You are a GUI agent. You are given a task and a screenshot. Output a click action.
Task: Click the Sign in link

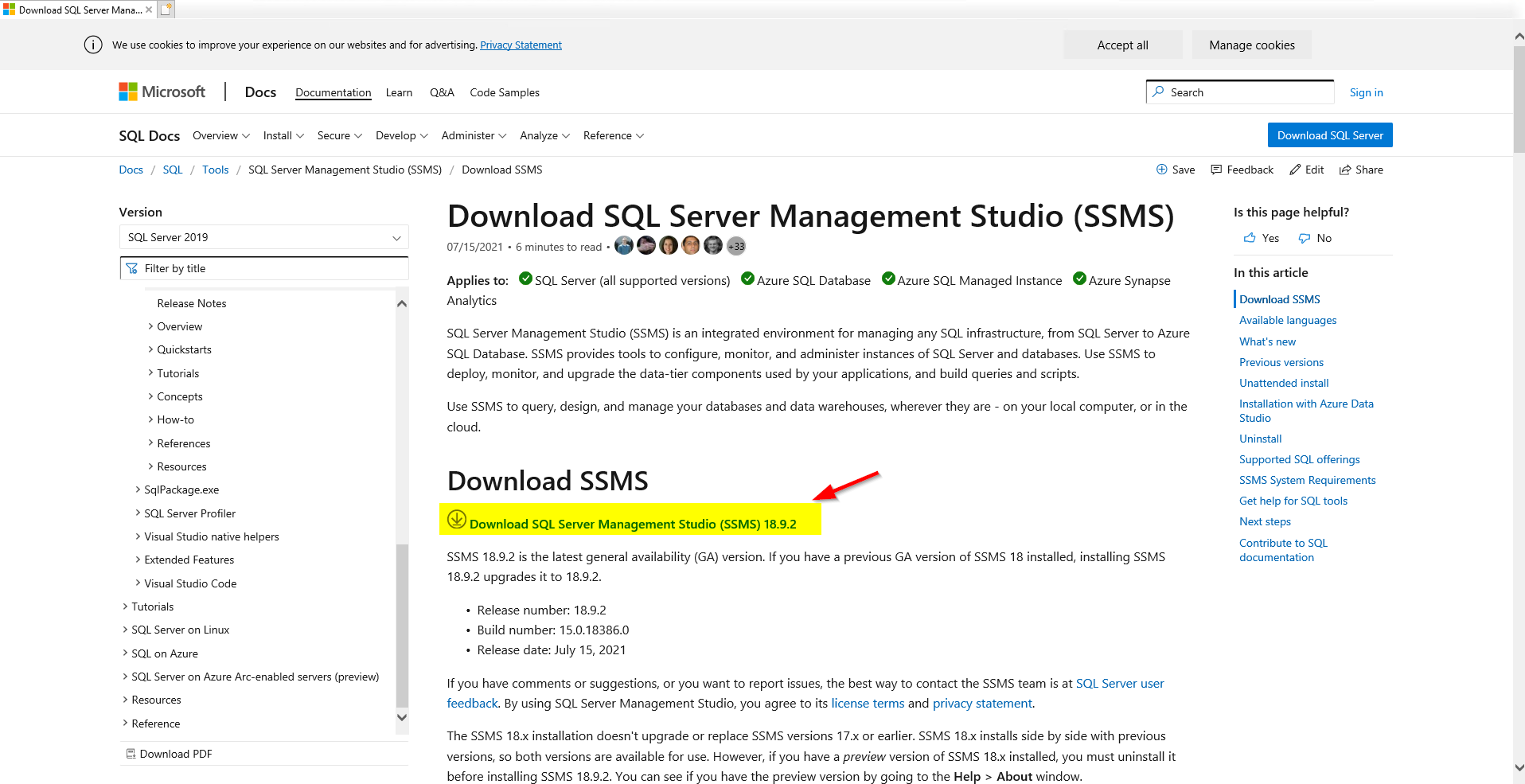coord(1366,92)
